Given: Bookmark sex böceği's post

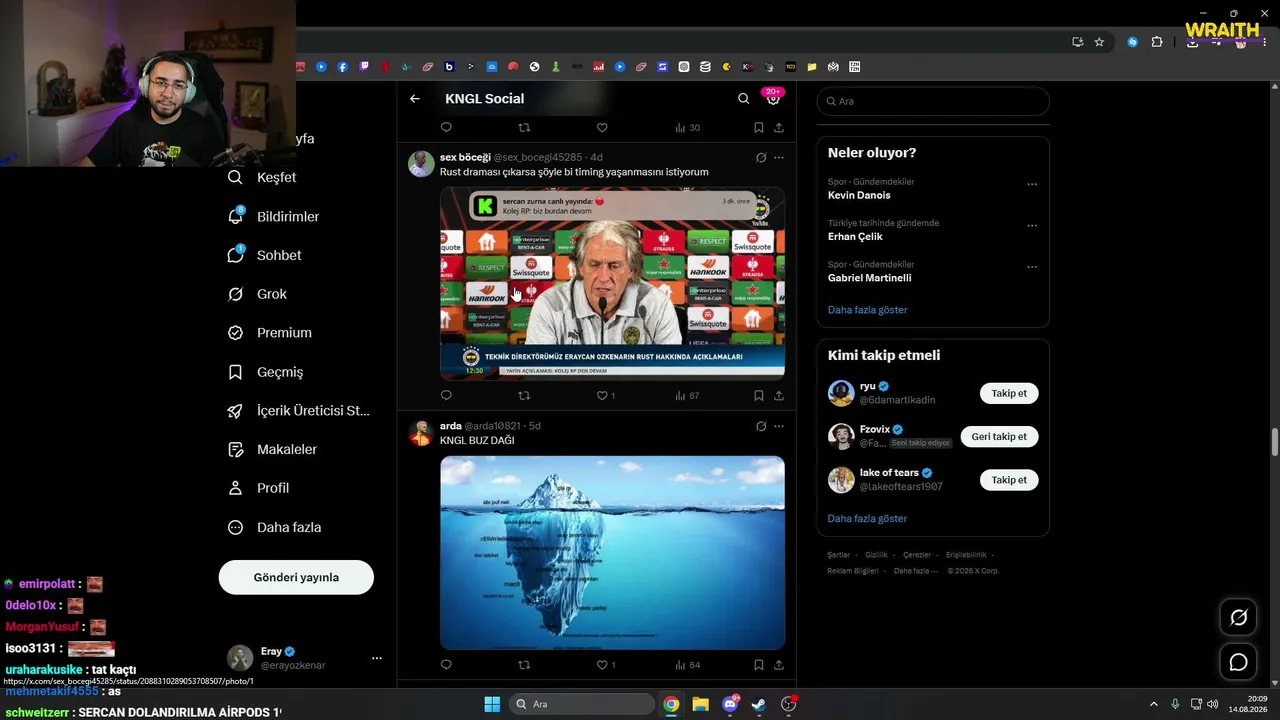Looking at the screenshot, I should click(759, 396).
